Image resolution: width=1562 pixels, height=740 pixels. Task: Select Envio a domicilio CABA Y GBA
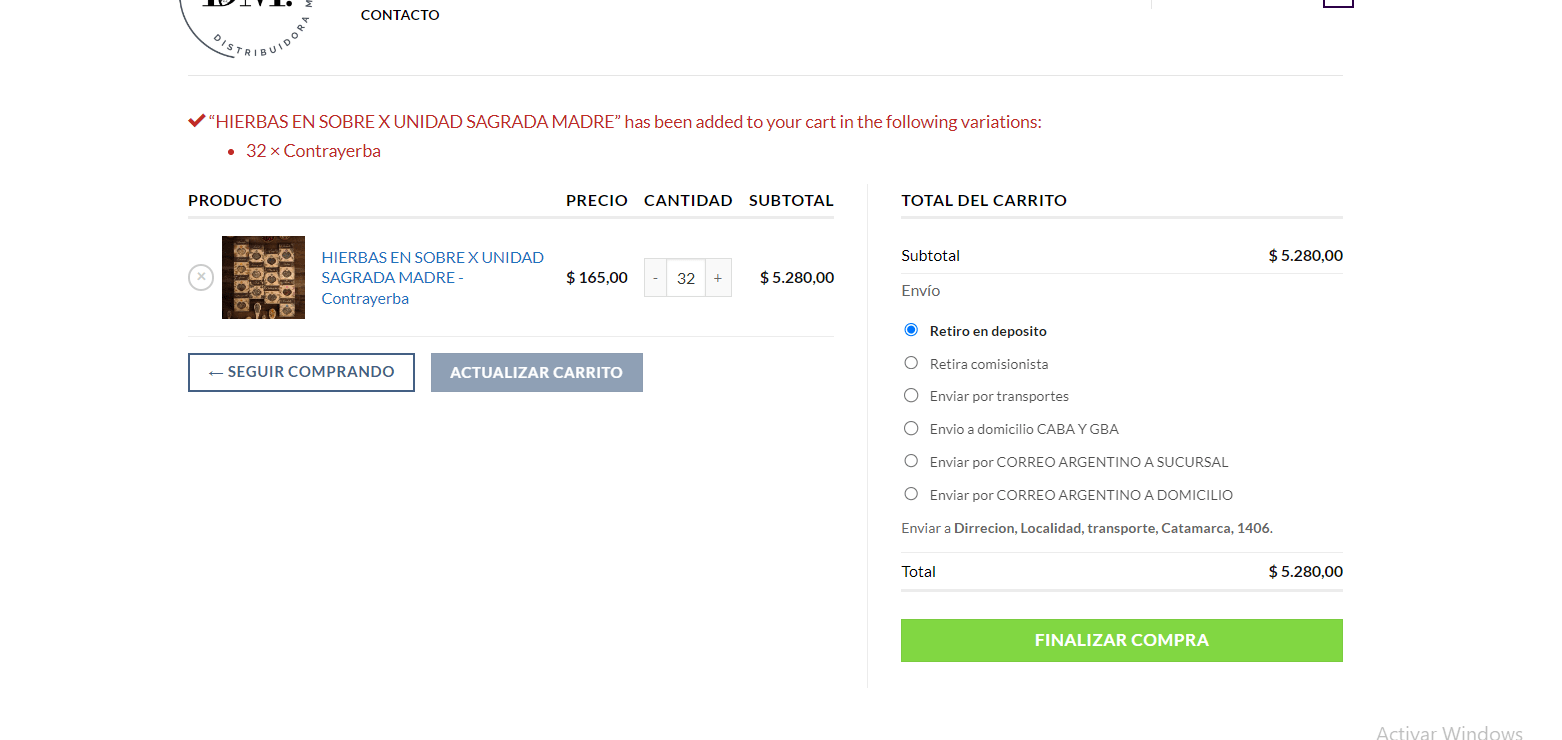(911, 428)
